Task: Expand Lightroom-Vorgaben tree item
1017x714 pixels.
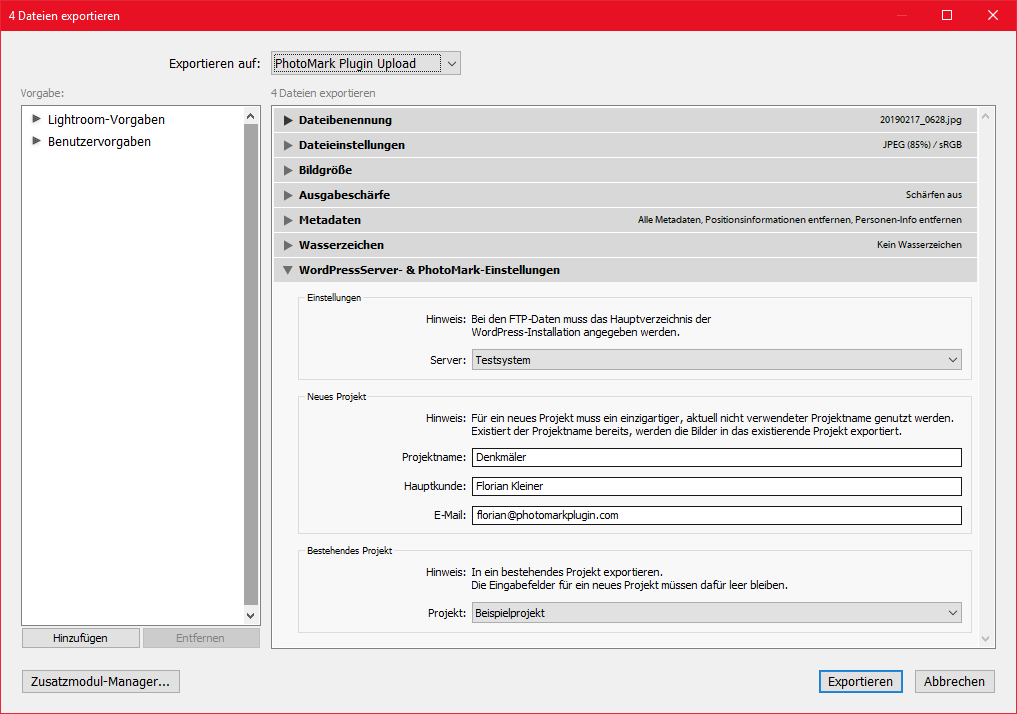Action: pyautogui.click(x=36, y=119)
